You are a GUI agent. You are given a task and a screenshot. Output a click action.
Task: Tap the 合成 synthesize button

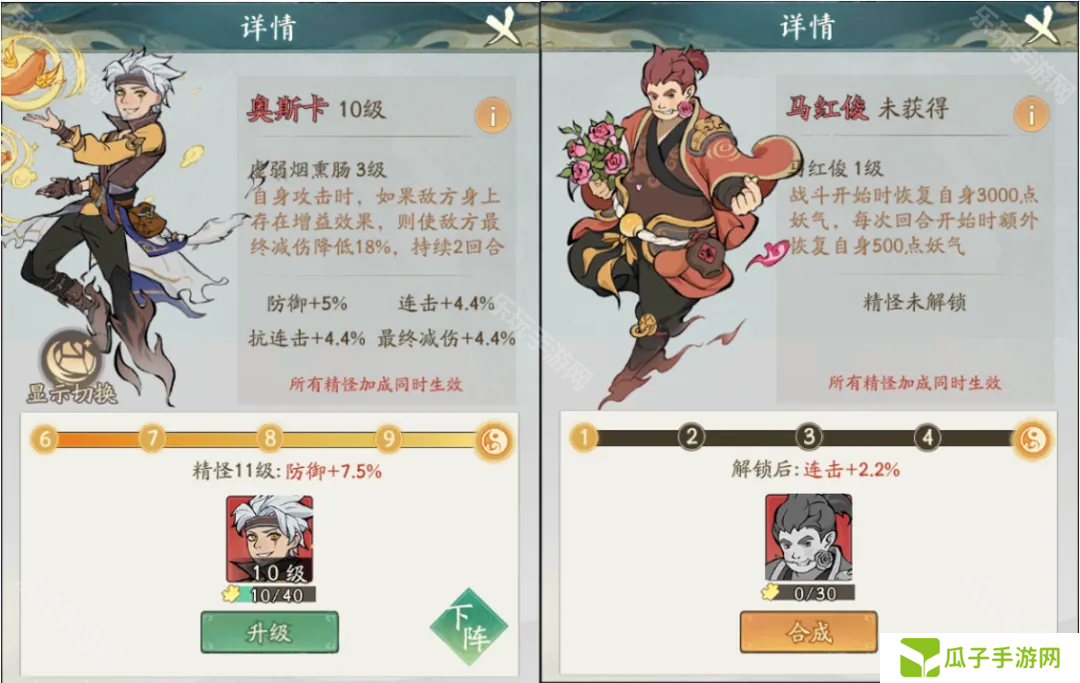tap(809, 631)
